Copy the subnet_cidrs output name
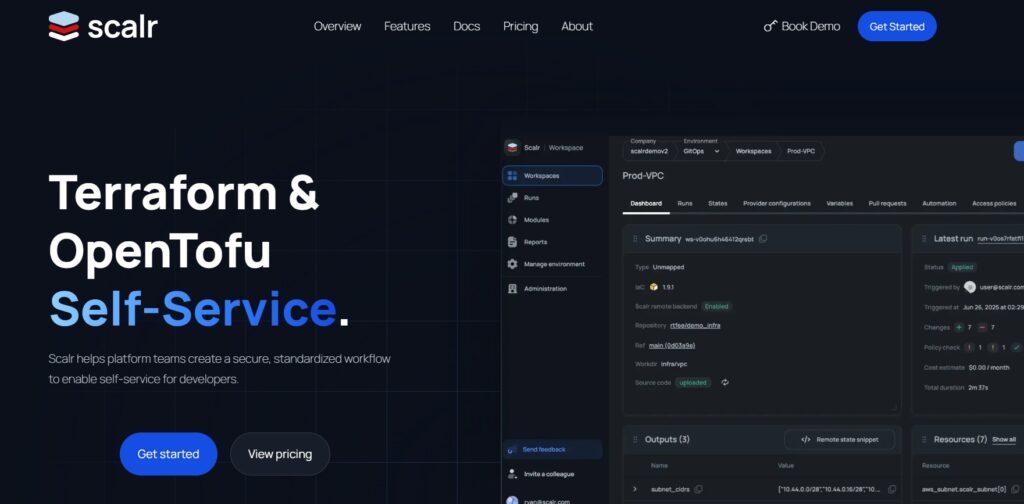Viewport: 1024px width, 504px height. click(698, 489)
